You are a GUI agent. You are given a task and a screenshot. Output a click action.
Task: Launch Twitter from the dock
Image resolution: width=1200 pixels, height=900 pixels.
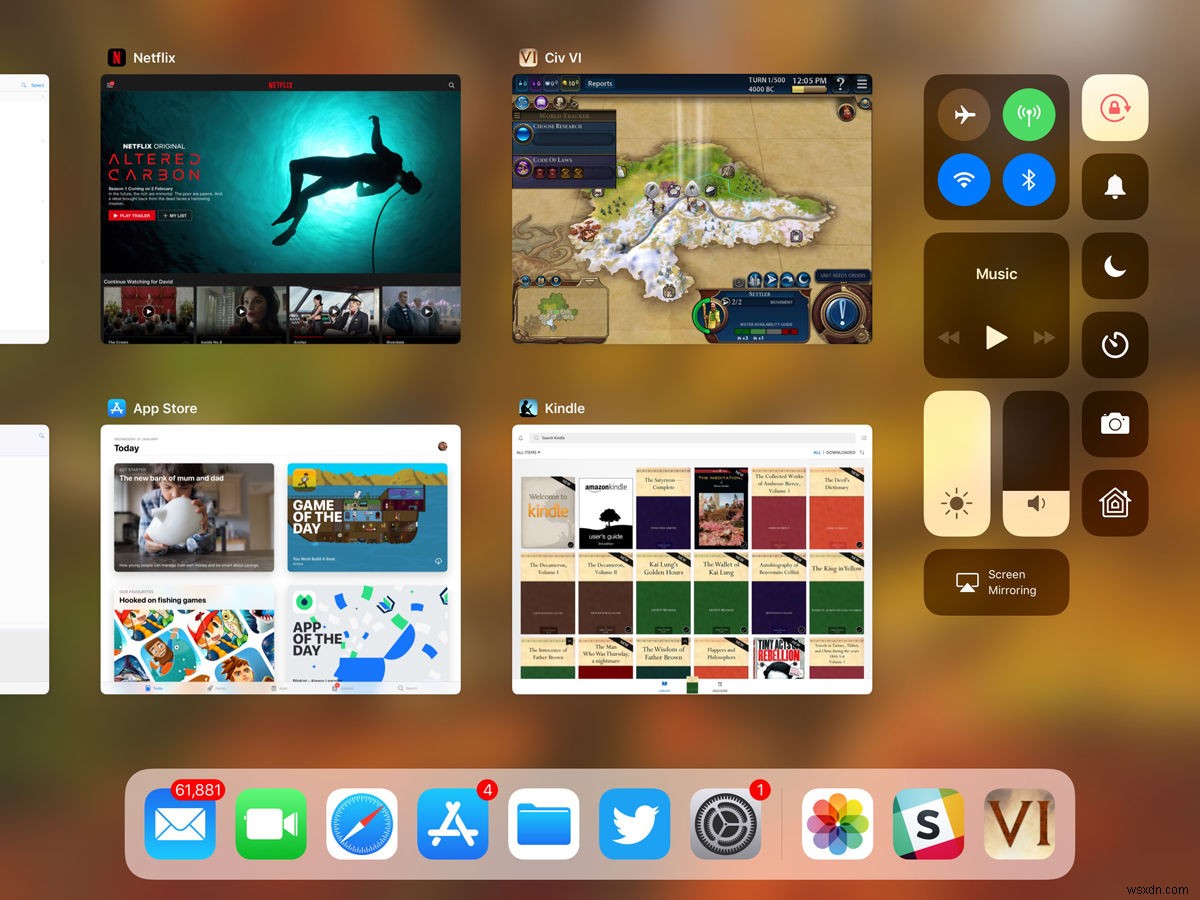pyautogui.click(x=634, y=825)
